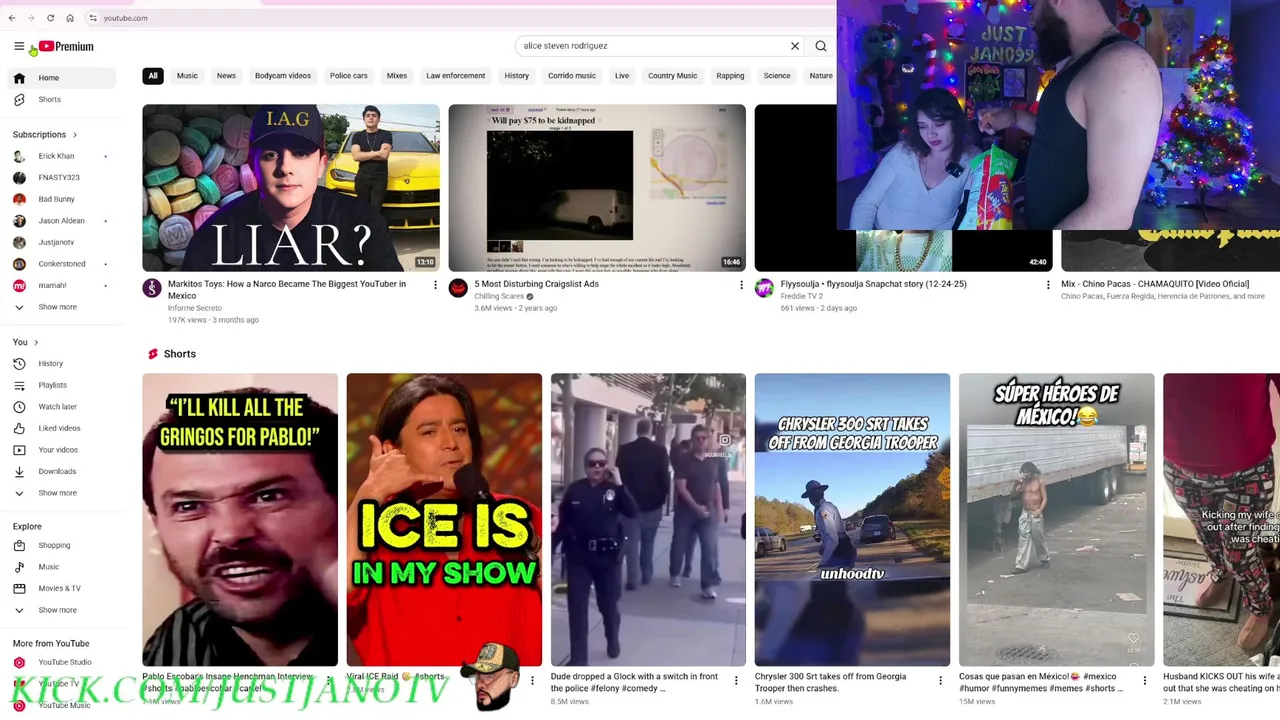Reload the page with refresh icon
The height and width of the screenshot is (720, 1280).
pos(50,18)
